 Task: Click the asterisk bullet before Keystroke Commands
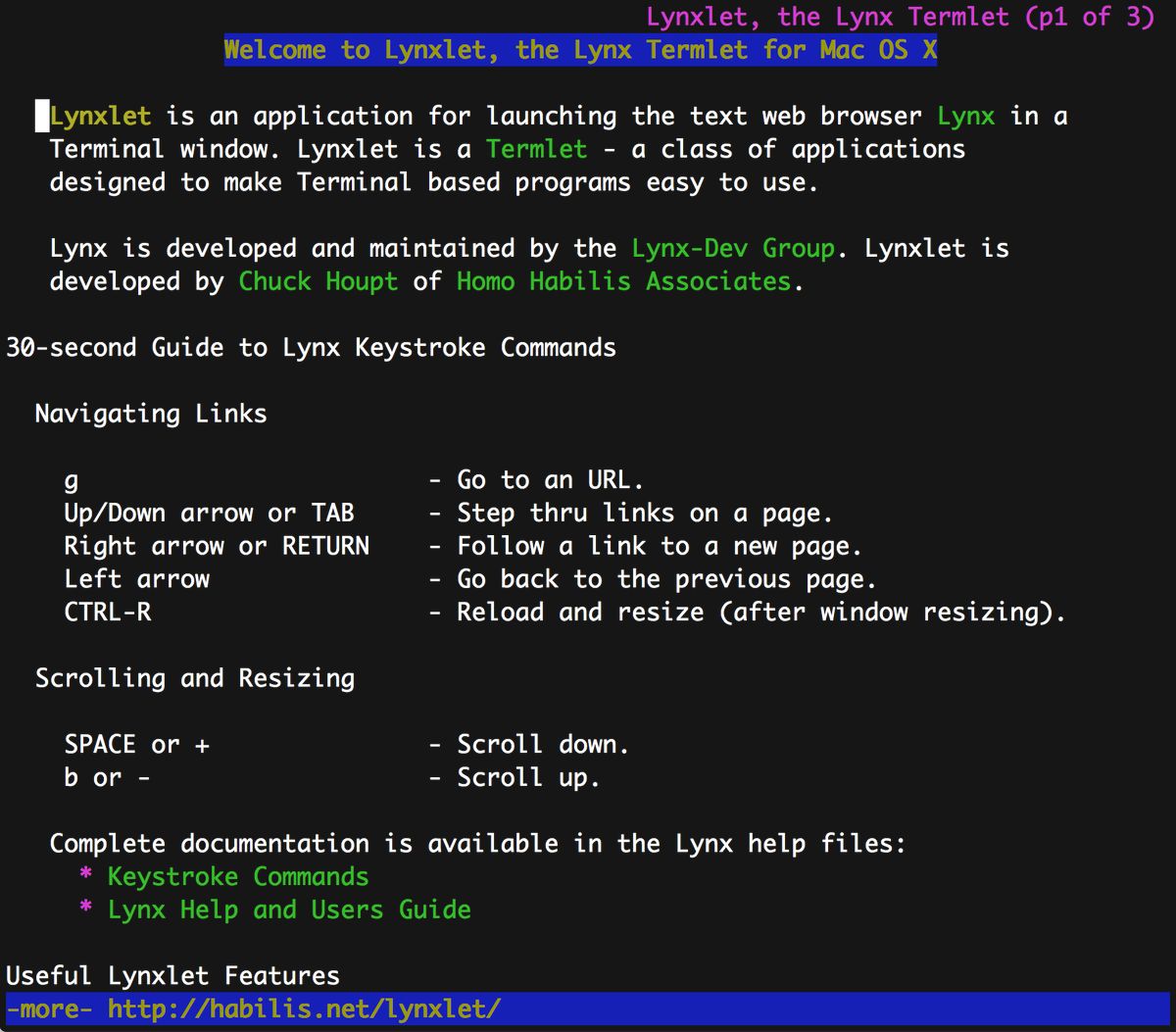coord(86,876)
